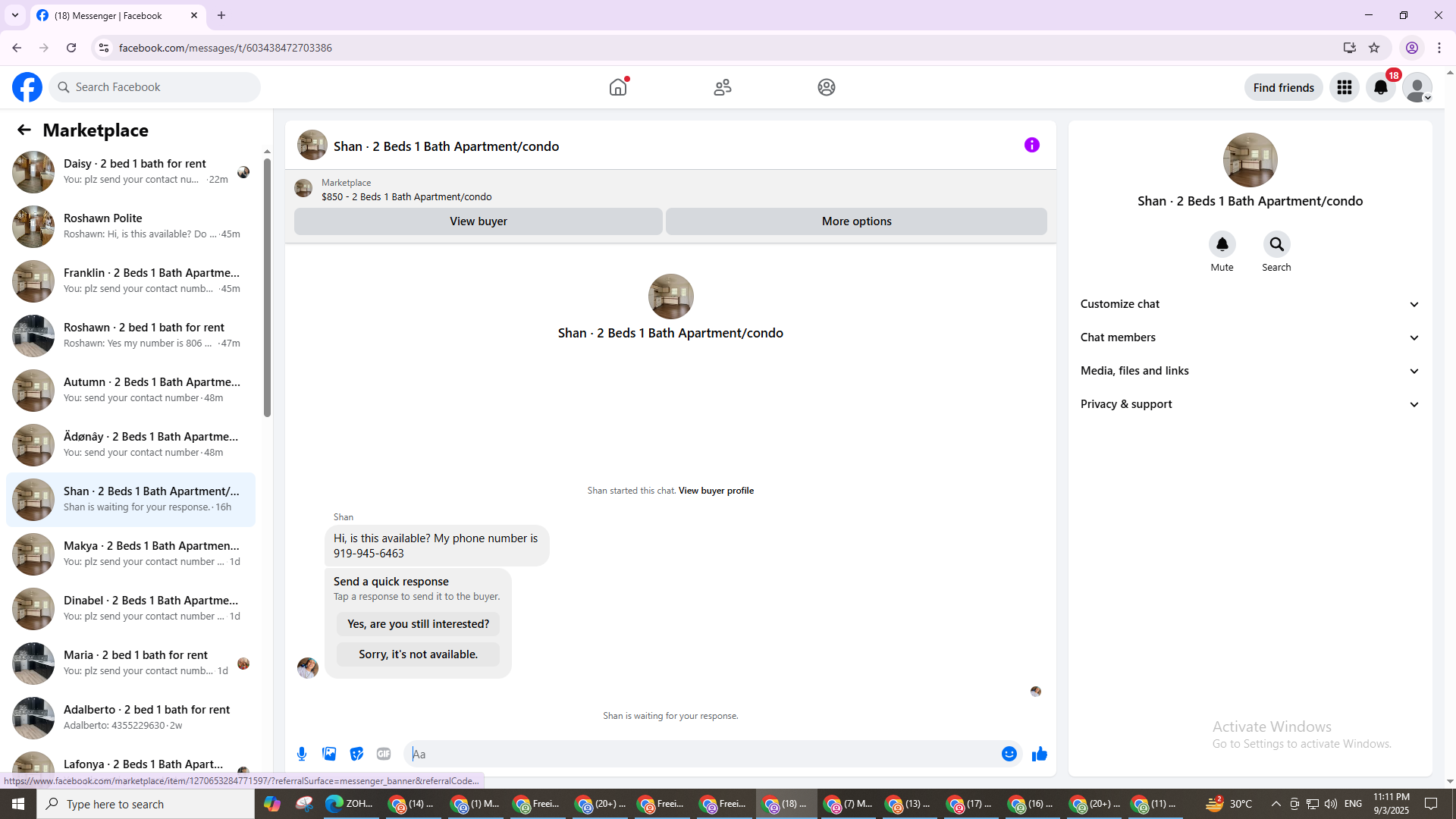Send quick reply 'Sorry, it's not available.'
Viewport: 1456px width, 819px height.
click(x=418, y=654)
